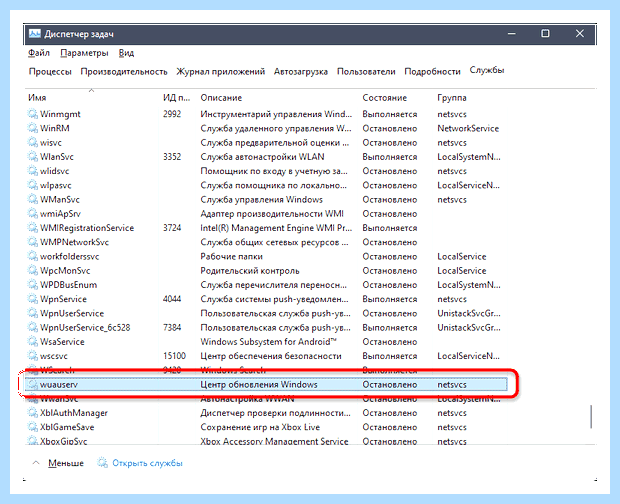The width and height of the screenshot is (620, 504).
Task: Click the gear icon next to wmiApSrv
Action: pos(32,214)
